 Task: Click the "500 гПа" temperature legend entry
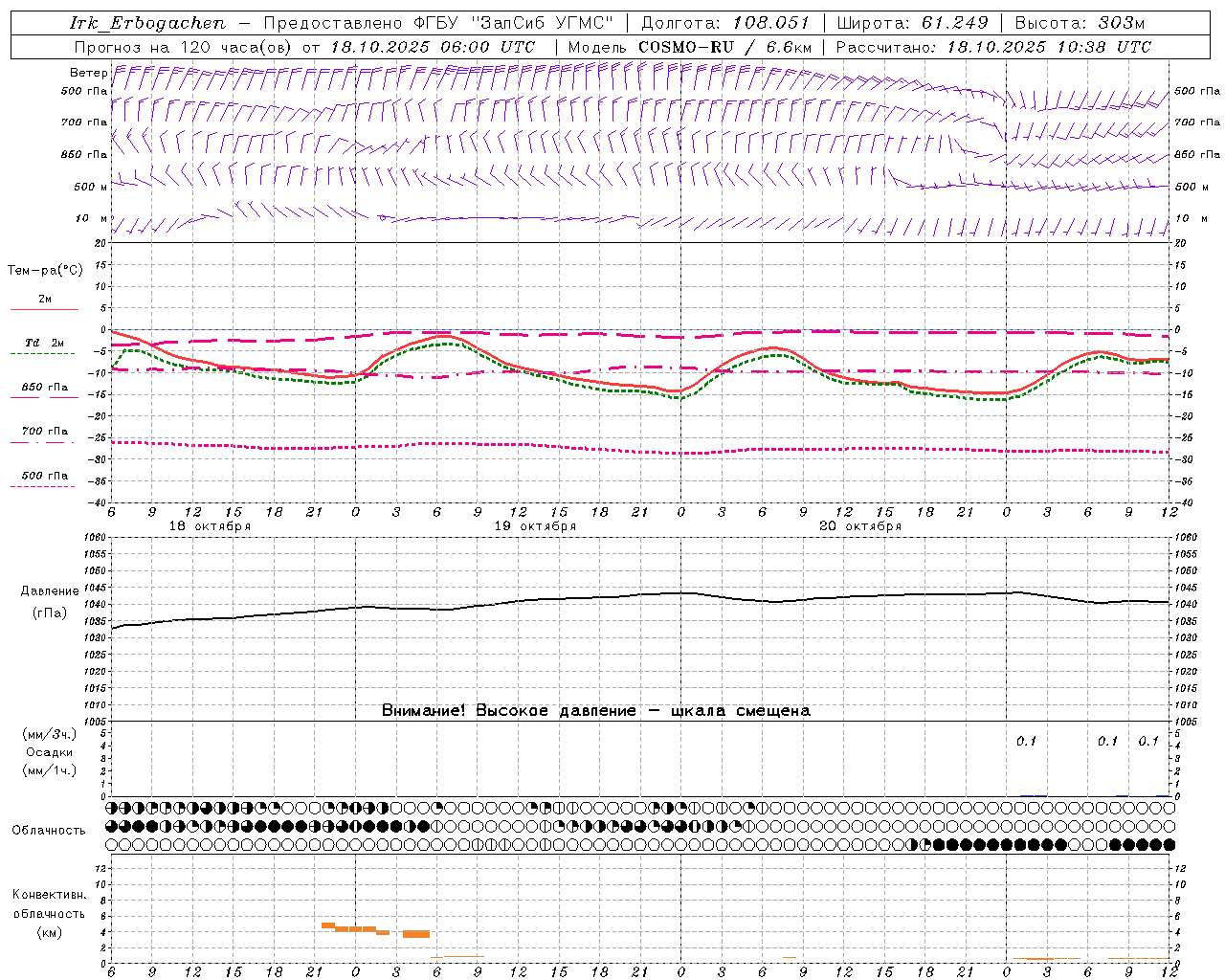click(44, 476)
